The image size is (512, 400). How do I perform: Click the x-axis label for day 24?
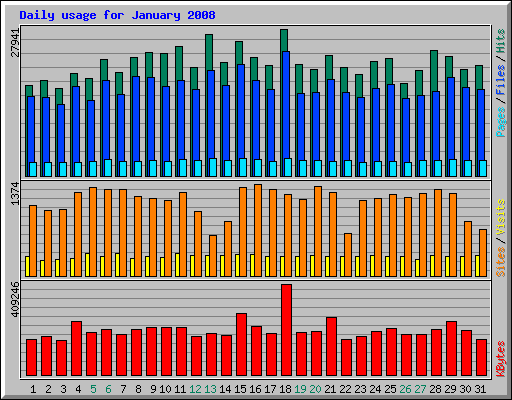[x=375, y=389]
